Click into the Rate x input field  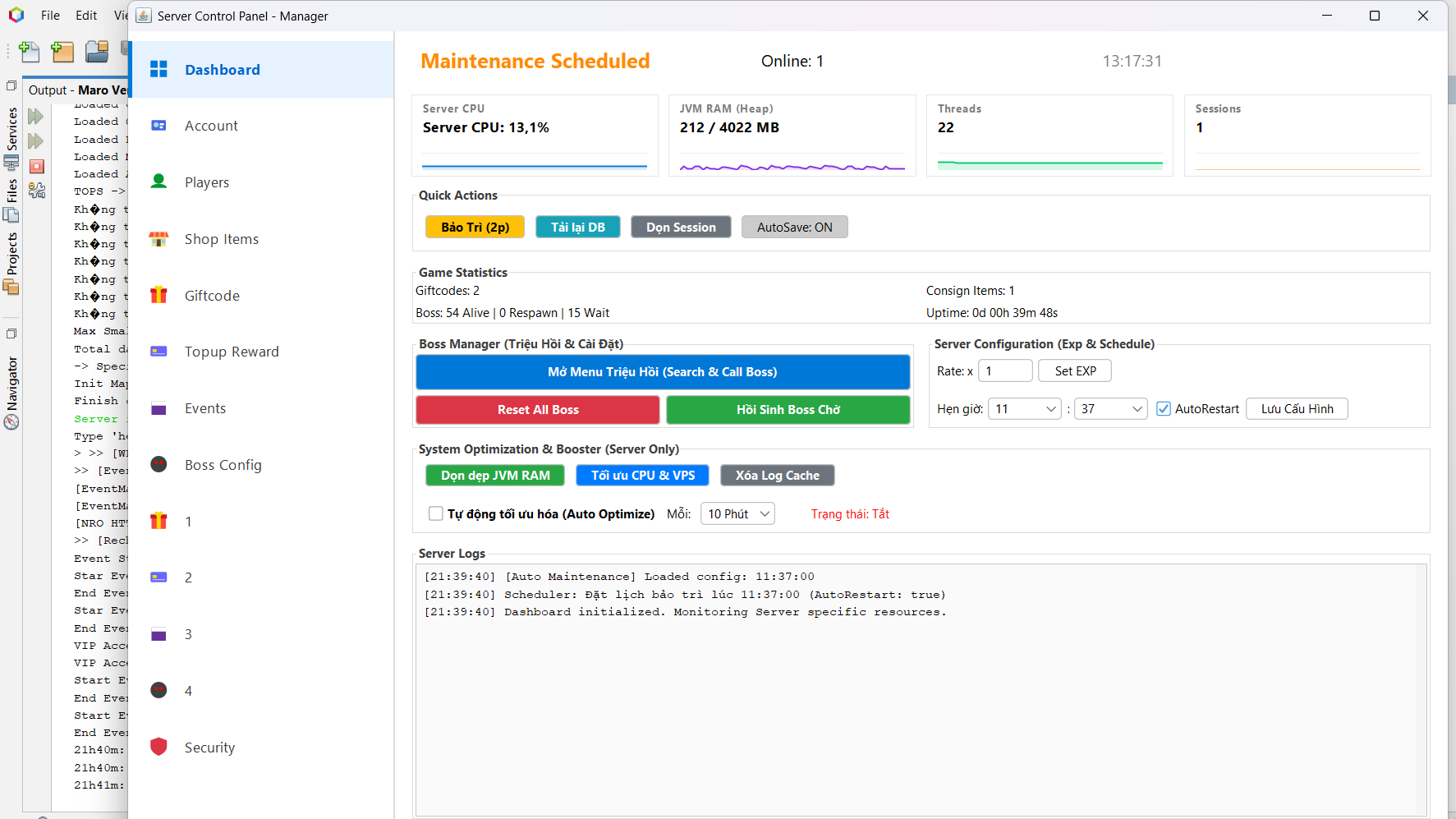click(1005, 370)
